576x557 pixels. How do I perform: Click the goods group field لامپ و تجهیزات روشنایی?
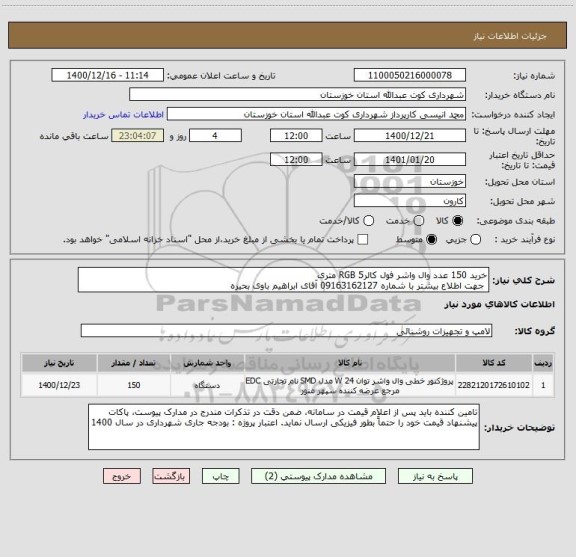pos(287,331)
